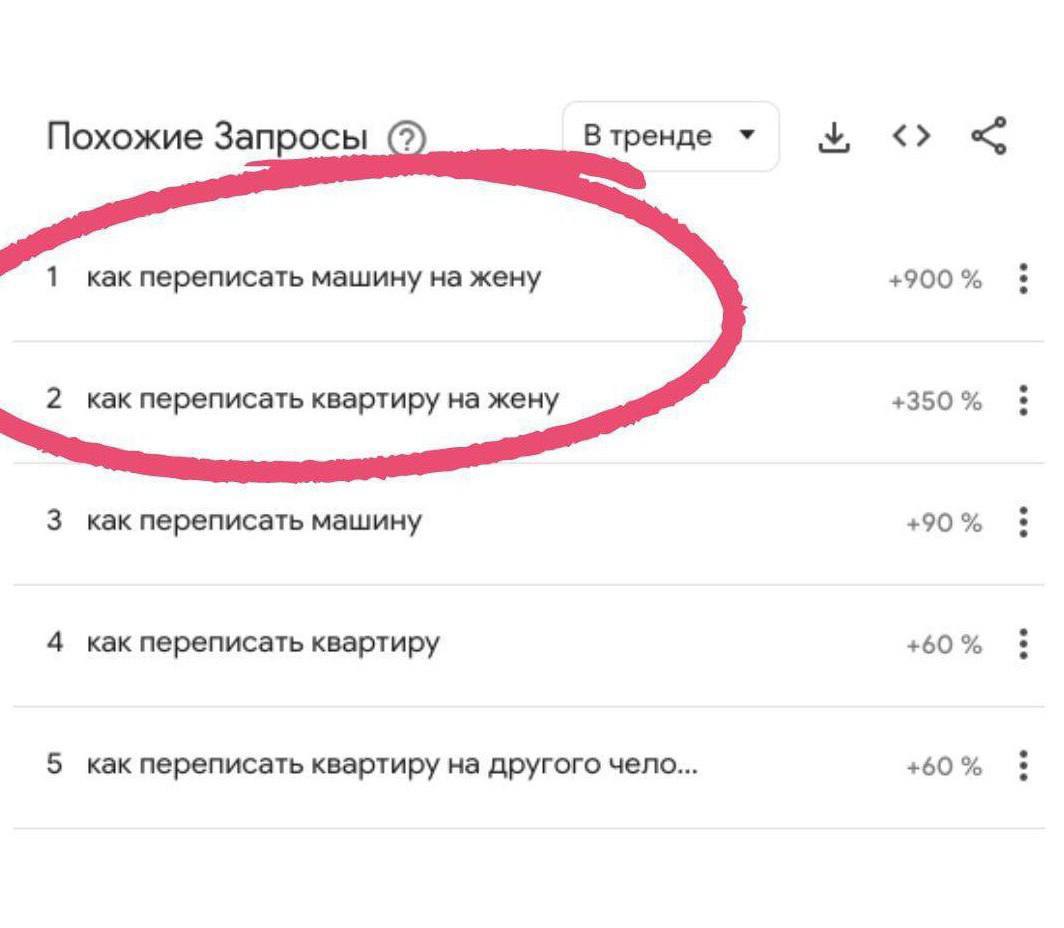Download the related queries as CSV

(833, 137)
